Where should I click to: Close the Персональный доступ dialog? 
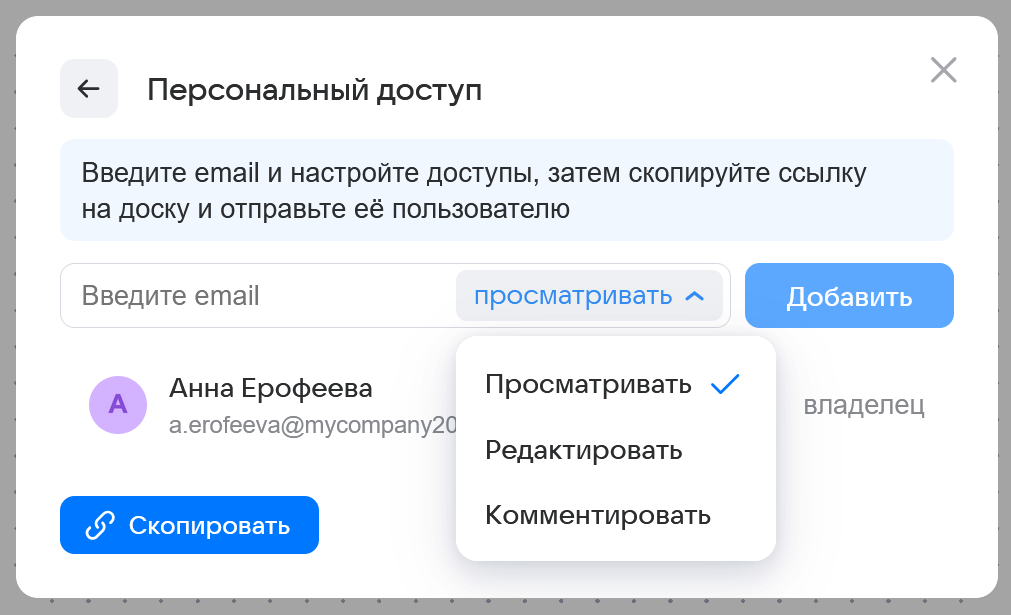point(943,70)
